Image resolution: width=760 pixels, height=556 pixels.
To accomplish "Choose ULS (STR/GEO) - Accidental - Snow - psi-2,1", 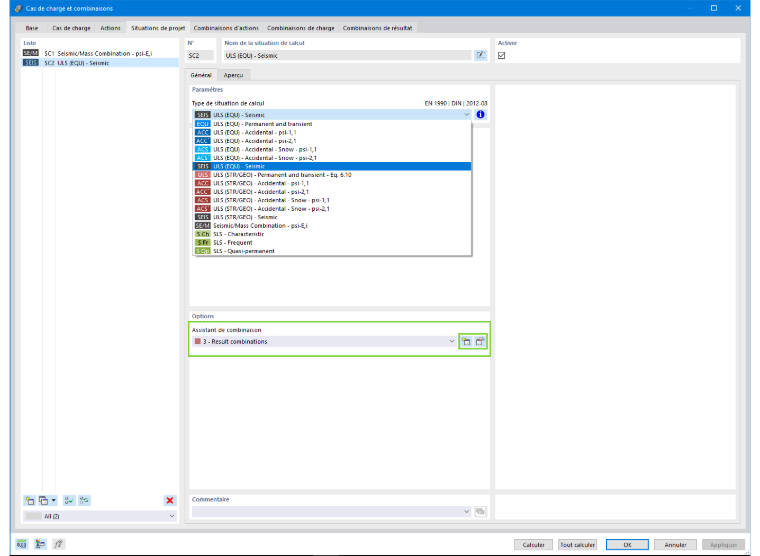I will [x=332, y=209].
